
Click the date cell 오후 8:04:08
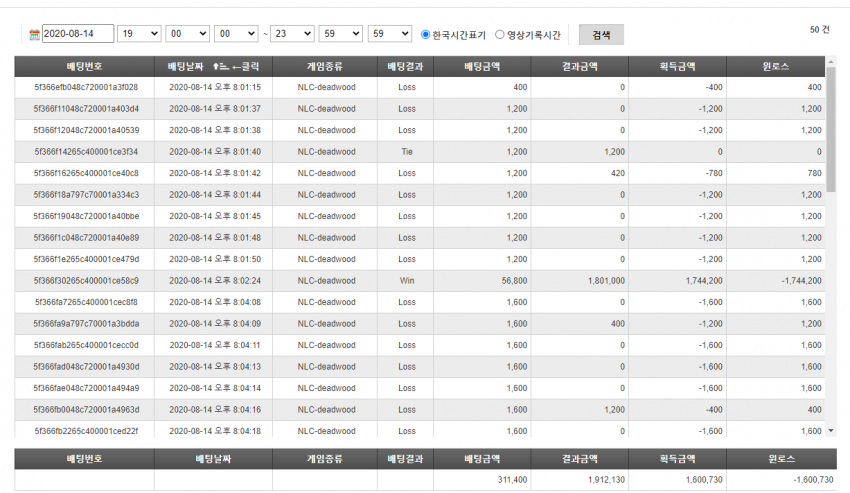(x=215, y=302)
